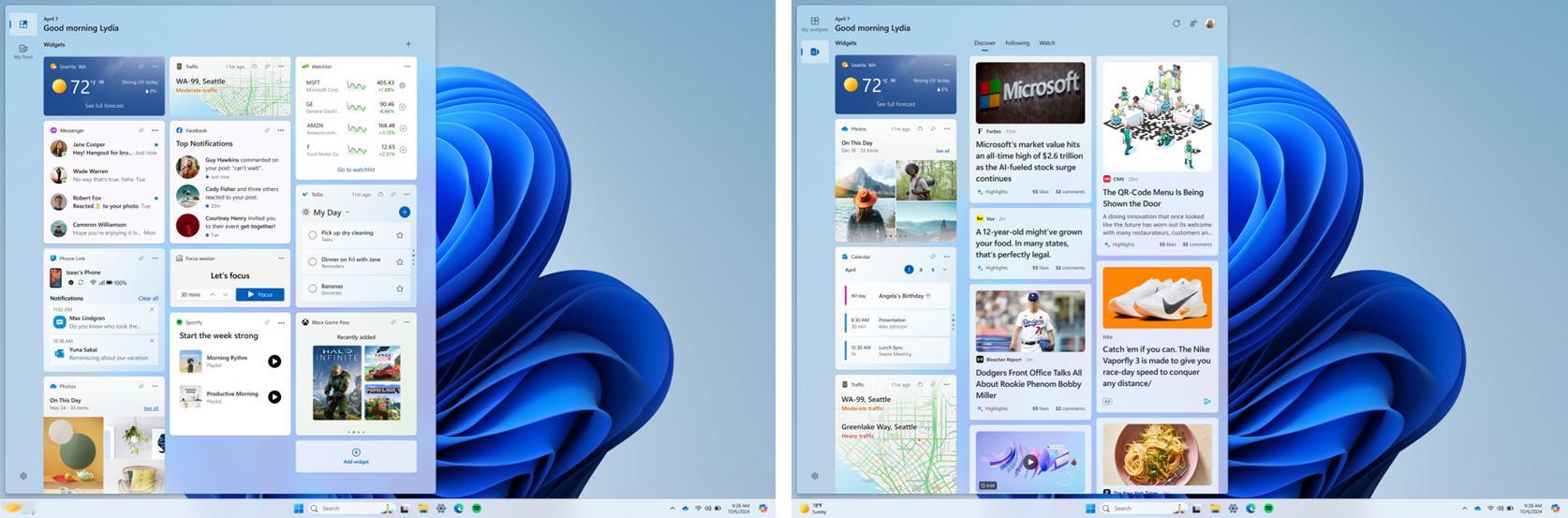Image resolution: width=1568 pixels, height=518 pixels.
Task: Click the blue add-task button in ToDo
Action: pyautogui.click(x=405, y=212)
